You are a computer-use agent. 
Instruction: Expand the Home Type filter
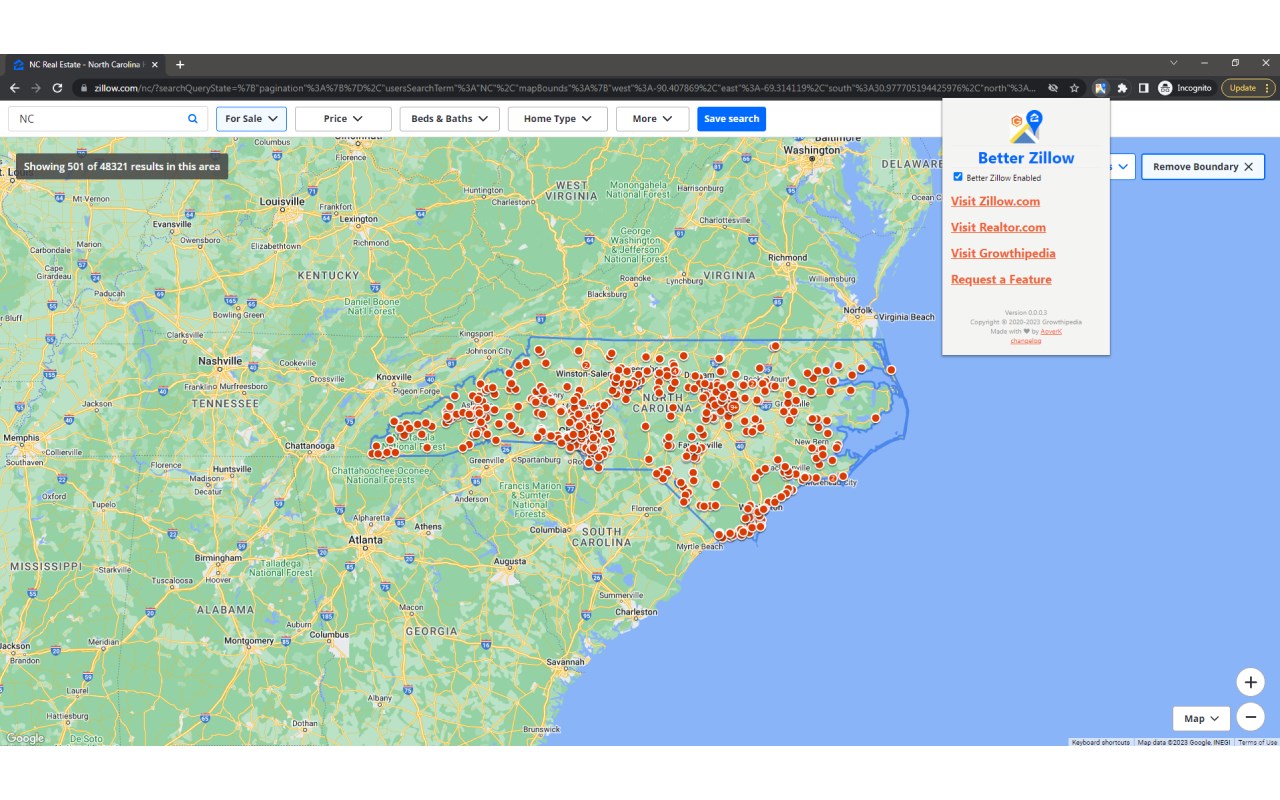pyautogui.click(x=558, y=118)
